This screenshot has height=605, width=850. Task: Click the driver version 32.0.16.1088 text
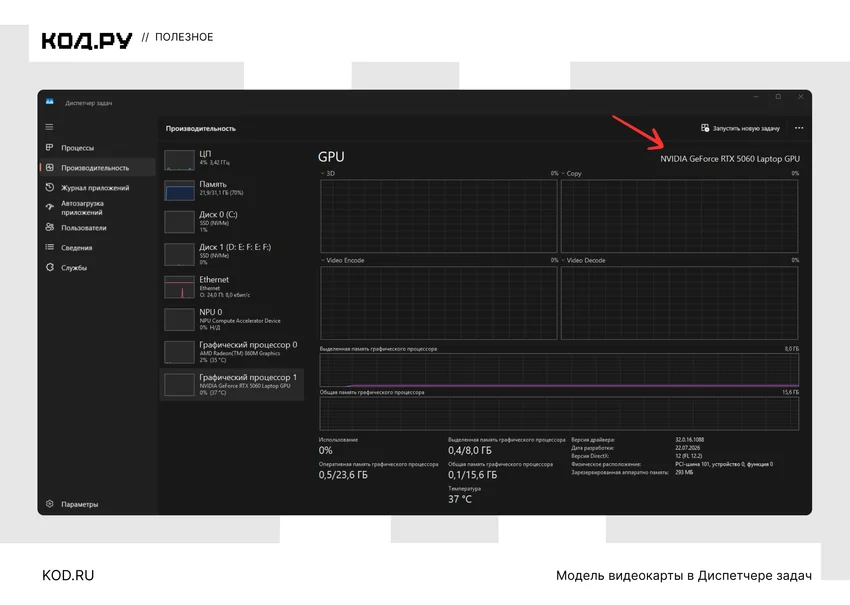click(x=690, y=440)
